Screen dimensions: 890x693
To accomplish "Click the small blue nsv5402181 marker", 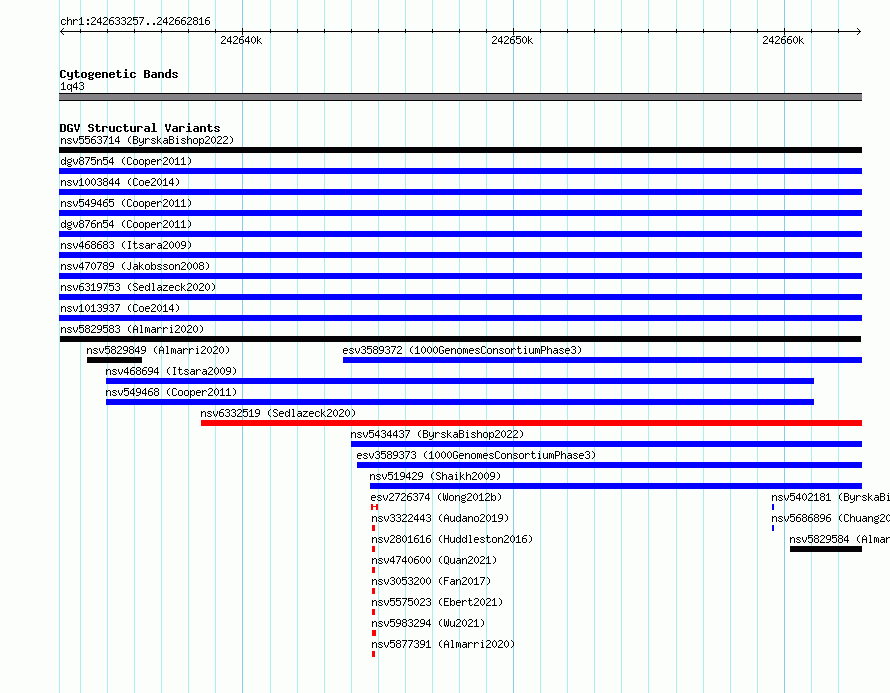I will (x=773, y=507).
